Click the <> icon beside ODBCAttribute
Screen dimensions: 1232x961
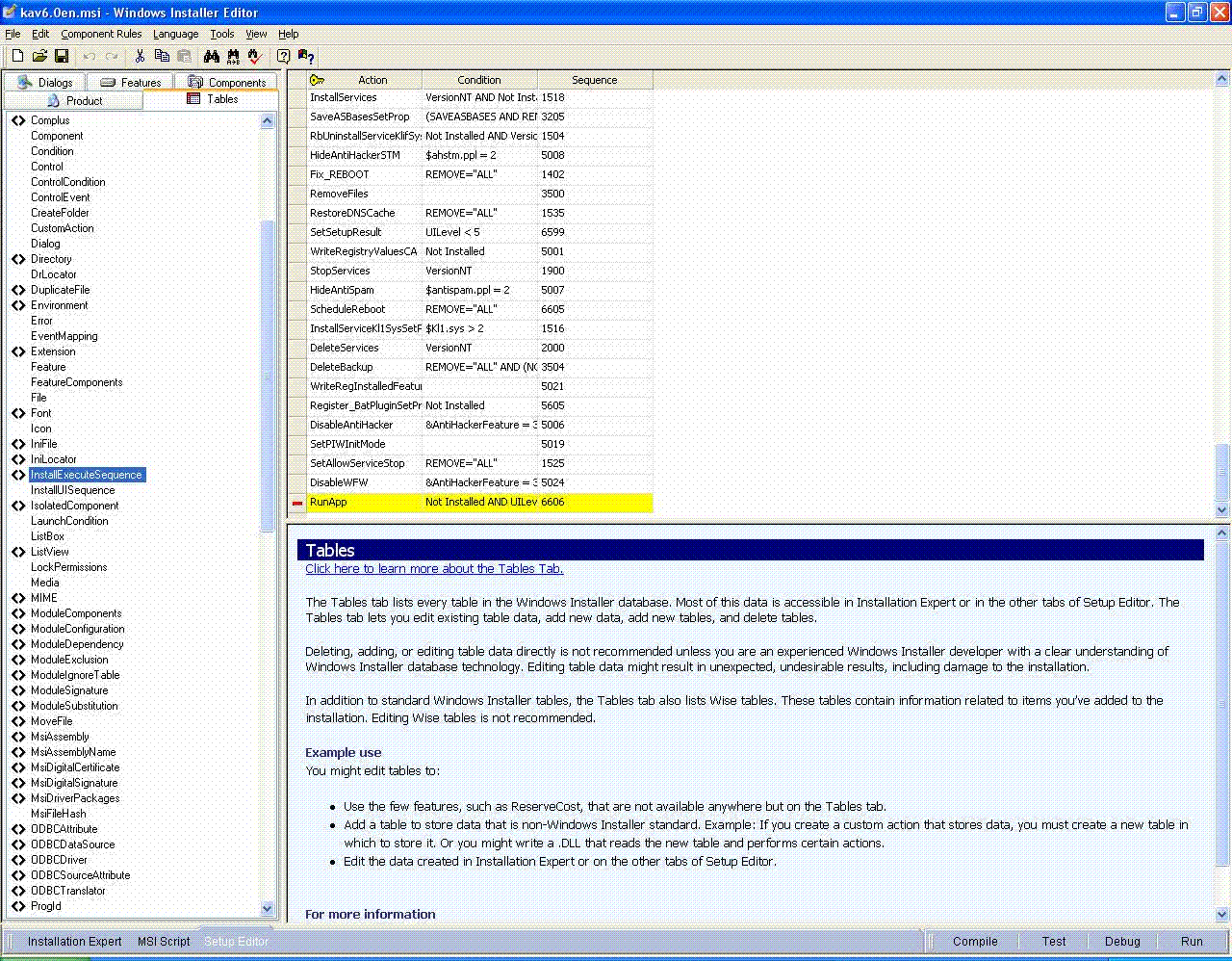point(18,829)
